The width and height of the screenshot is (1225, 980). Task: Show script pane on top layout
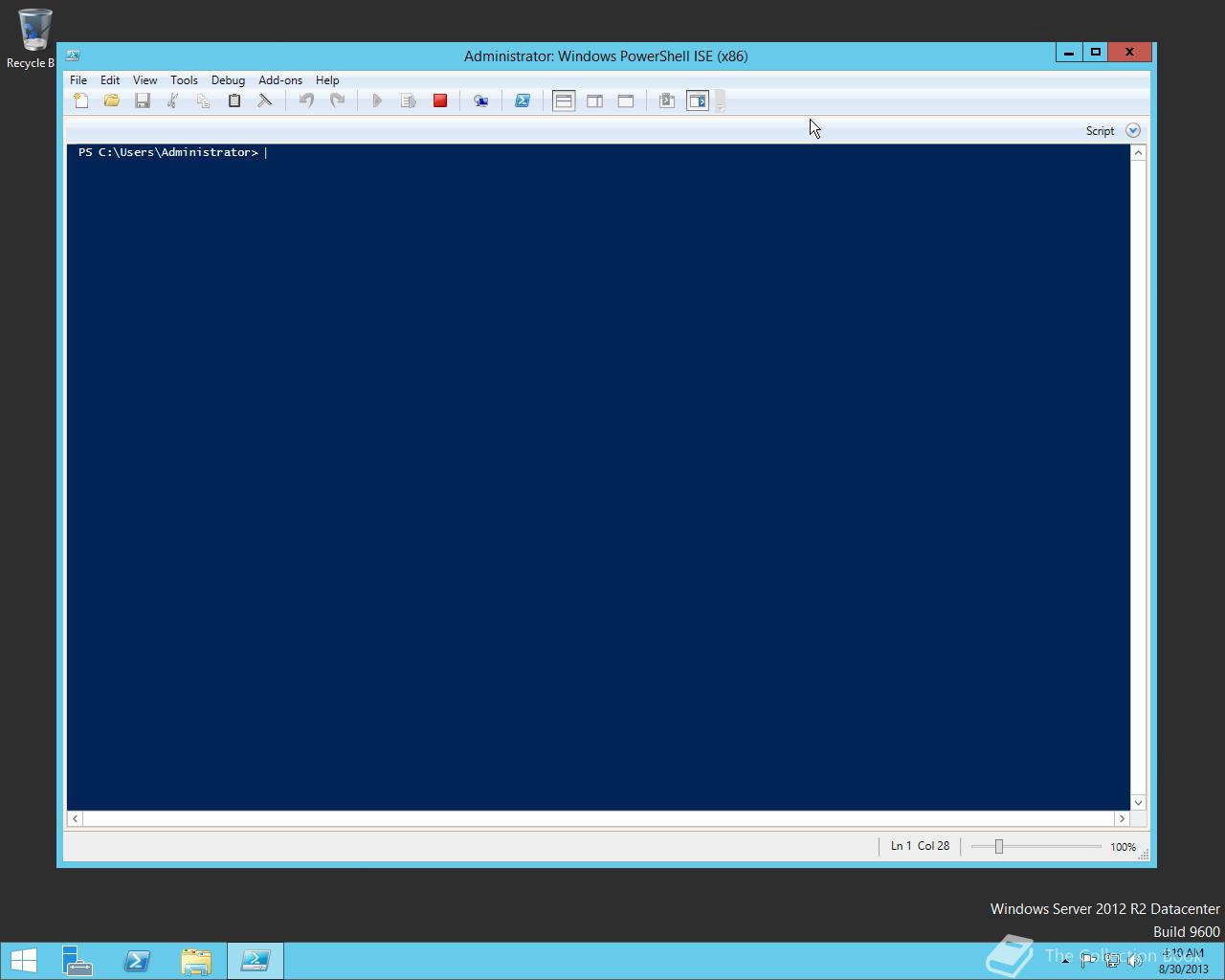click(x=564, y=100)
